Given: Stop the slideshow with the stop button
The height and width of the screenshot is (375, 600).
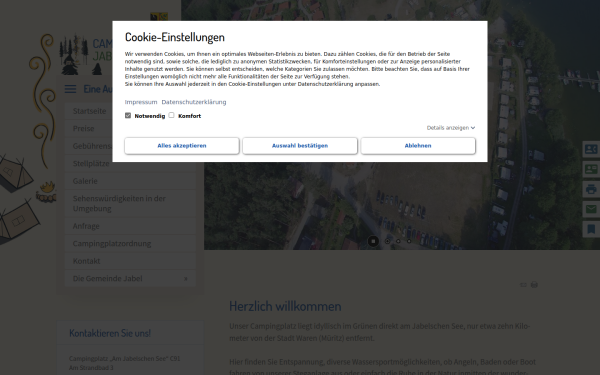Looking at the screenshot, I should 373,241.
